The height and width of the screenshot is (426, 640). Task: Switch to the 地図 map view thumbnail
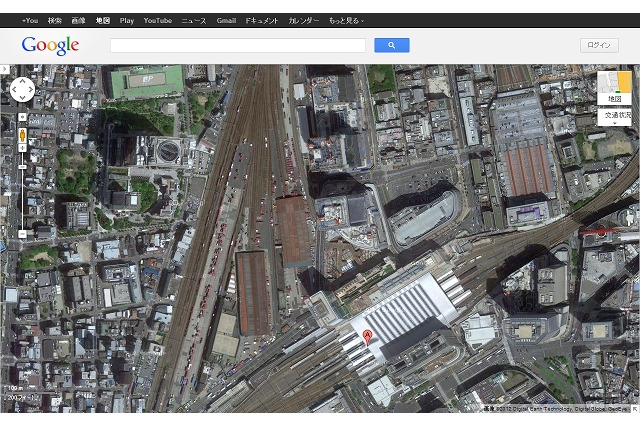pyautogui.click(x=614, y=87)
